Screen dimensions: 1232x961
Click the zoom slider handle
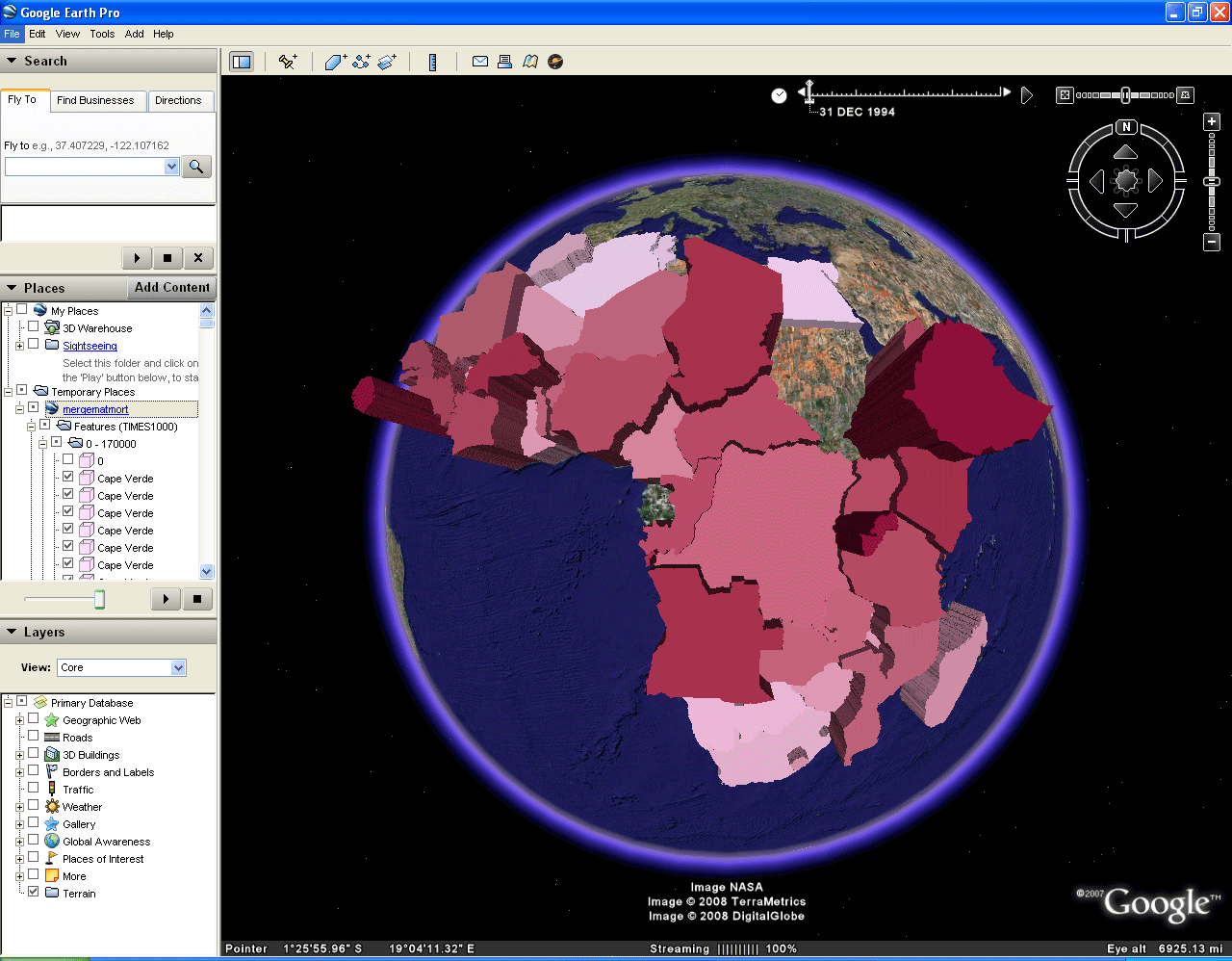tap(1213, 181)
